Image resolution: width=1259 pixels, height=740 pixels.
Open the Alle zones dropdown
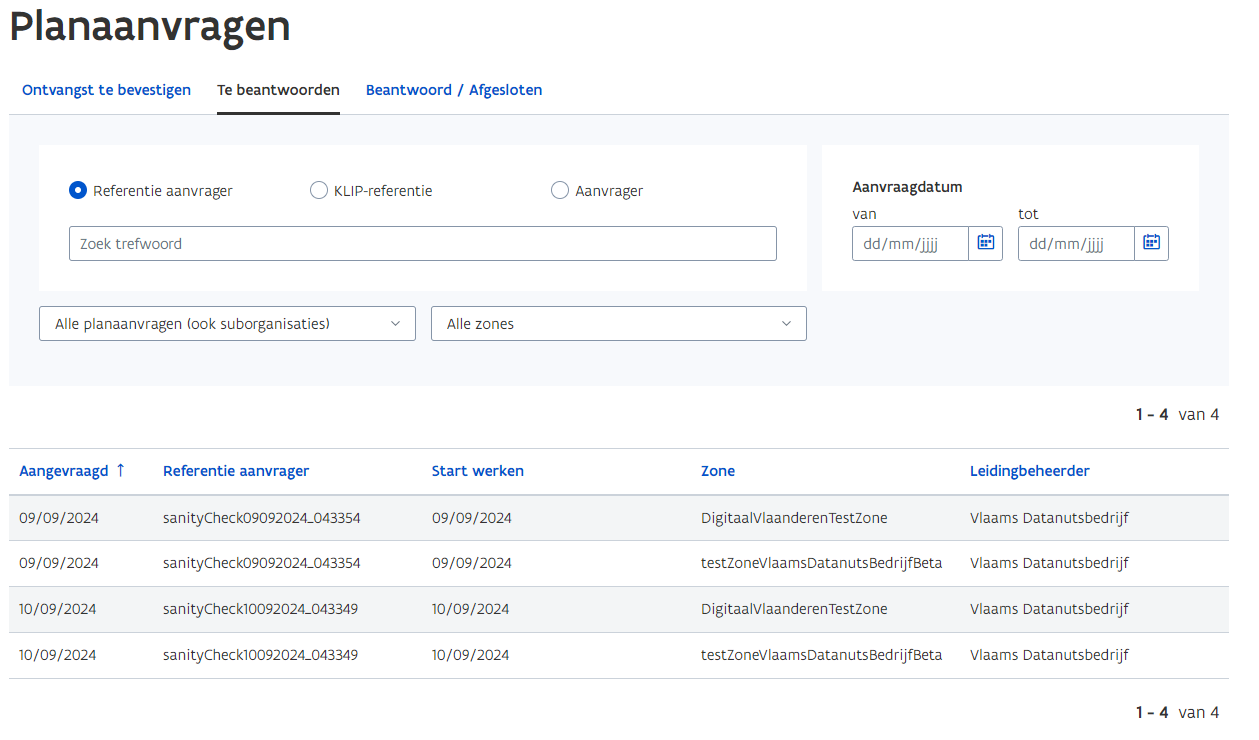[618, 324]
